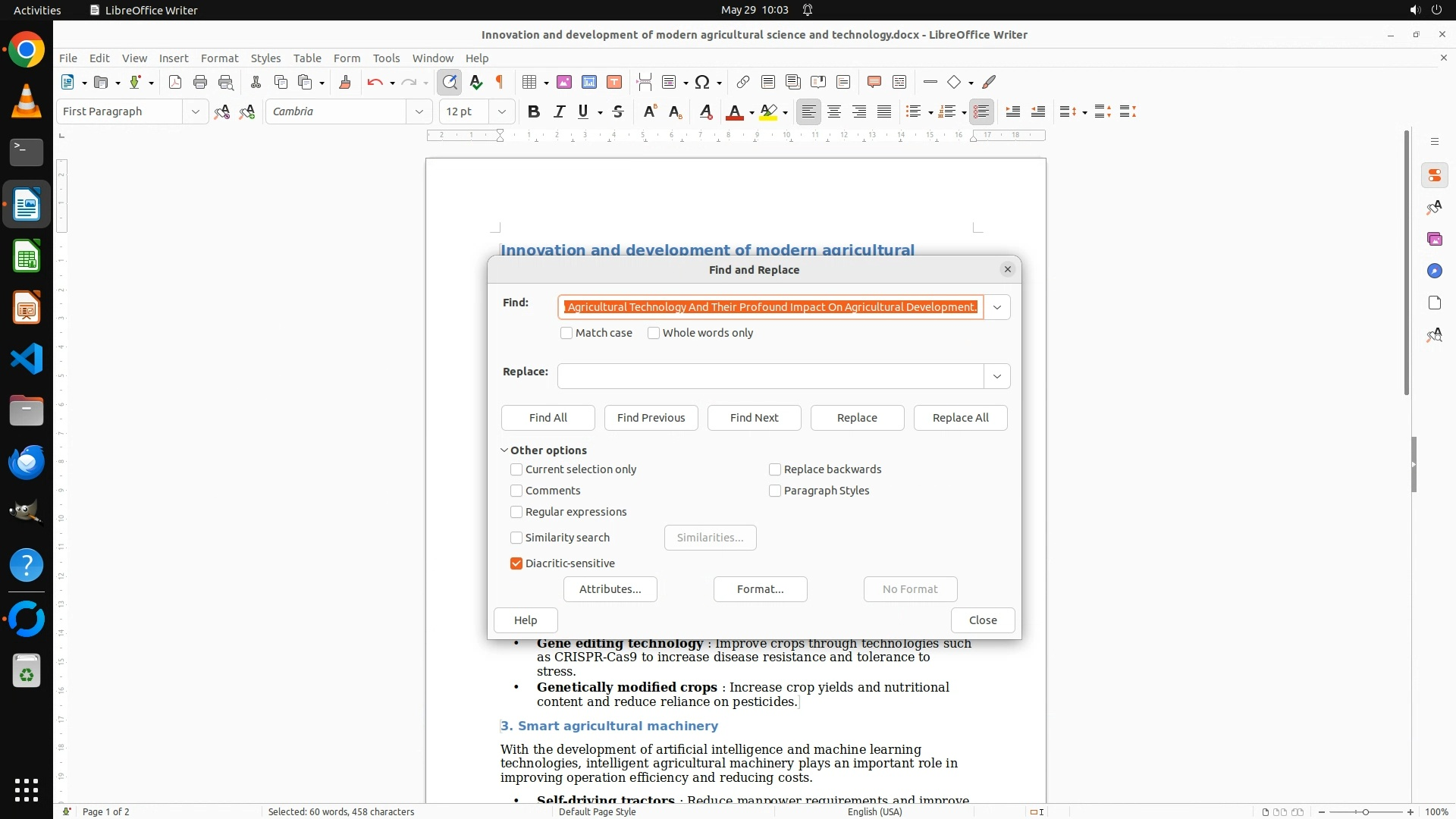Screen dimensions: 1456x819
Task: Expand the Find field history dropdown
Action: pyautogui.click(x=997, y=307)
